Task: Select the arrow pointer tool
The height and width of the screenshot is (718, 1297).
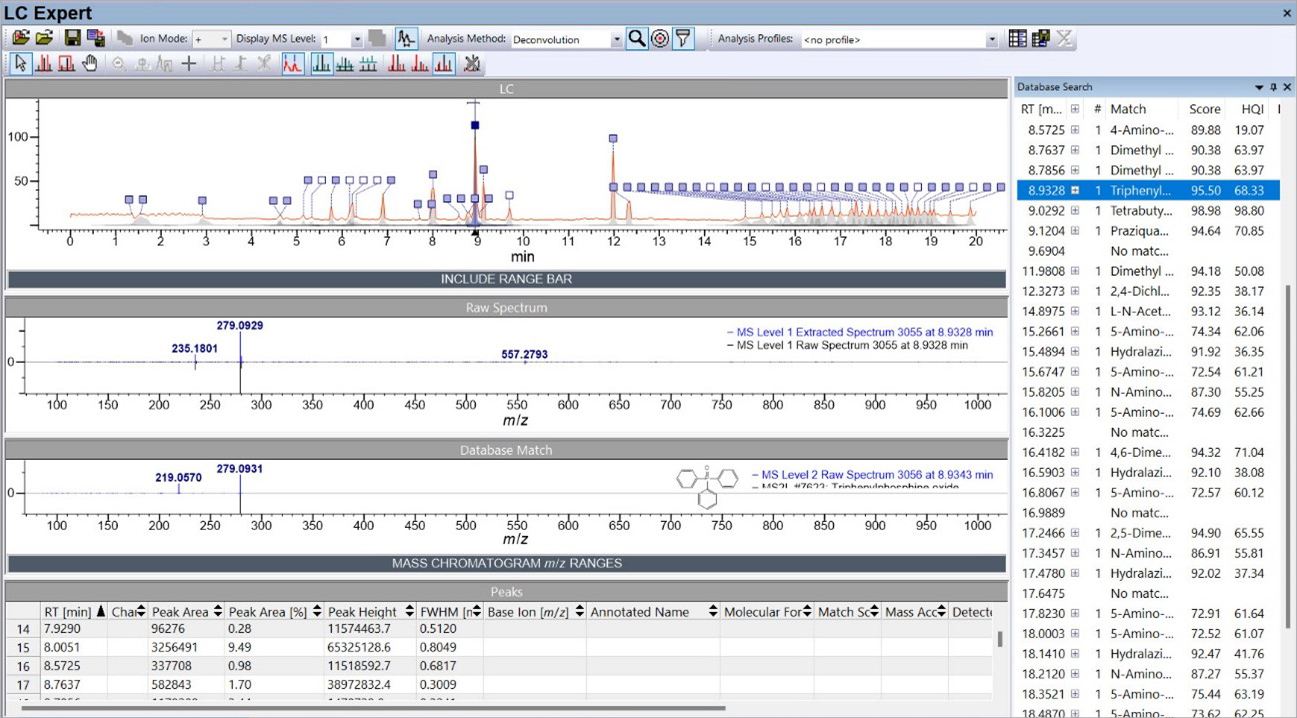Action: coord(21,64)
